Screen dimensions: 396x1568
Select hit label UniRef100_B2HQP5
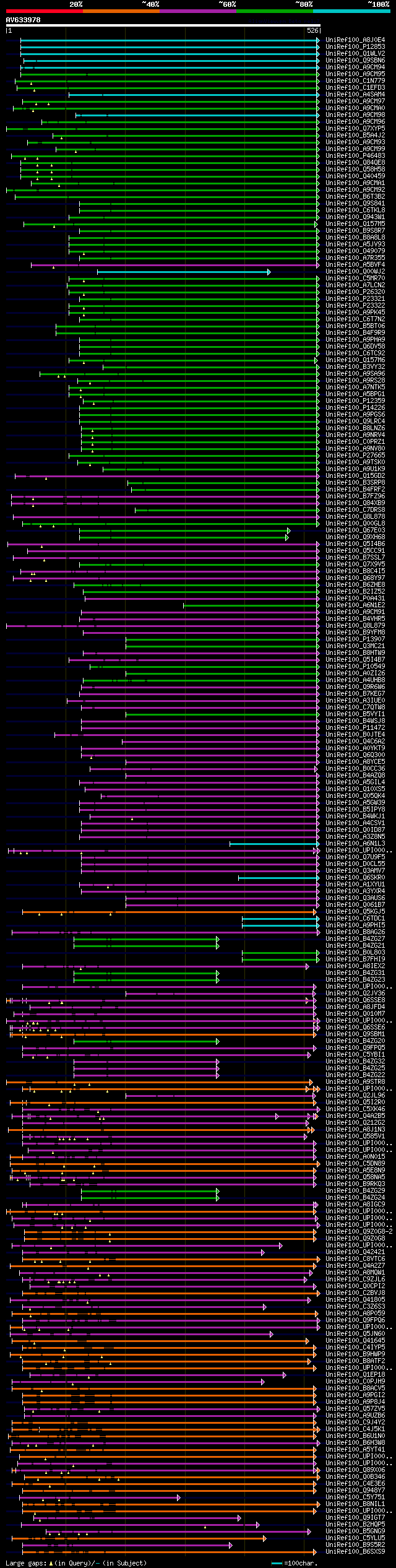click(355, 1525)
